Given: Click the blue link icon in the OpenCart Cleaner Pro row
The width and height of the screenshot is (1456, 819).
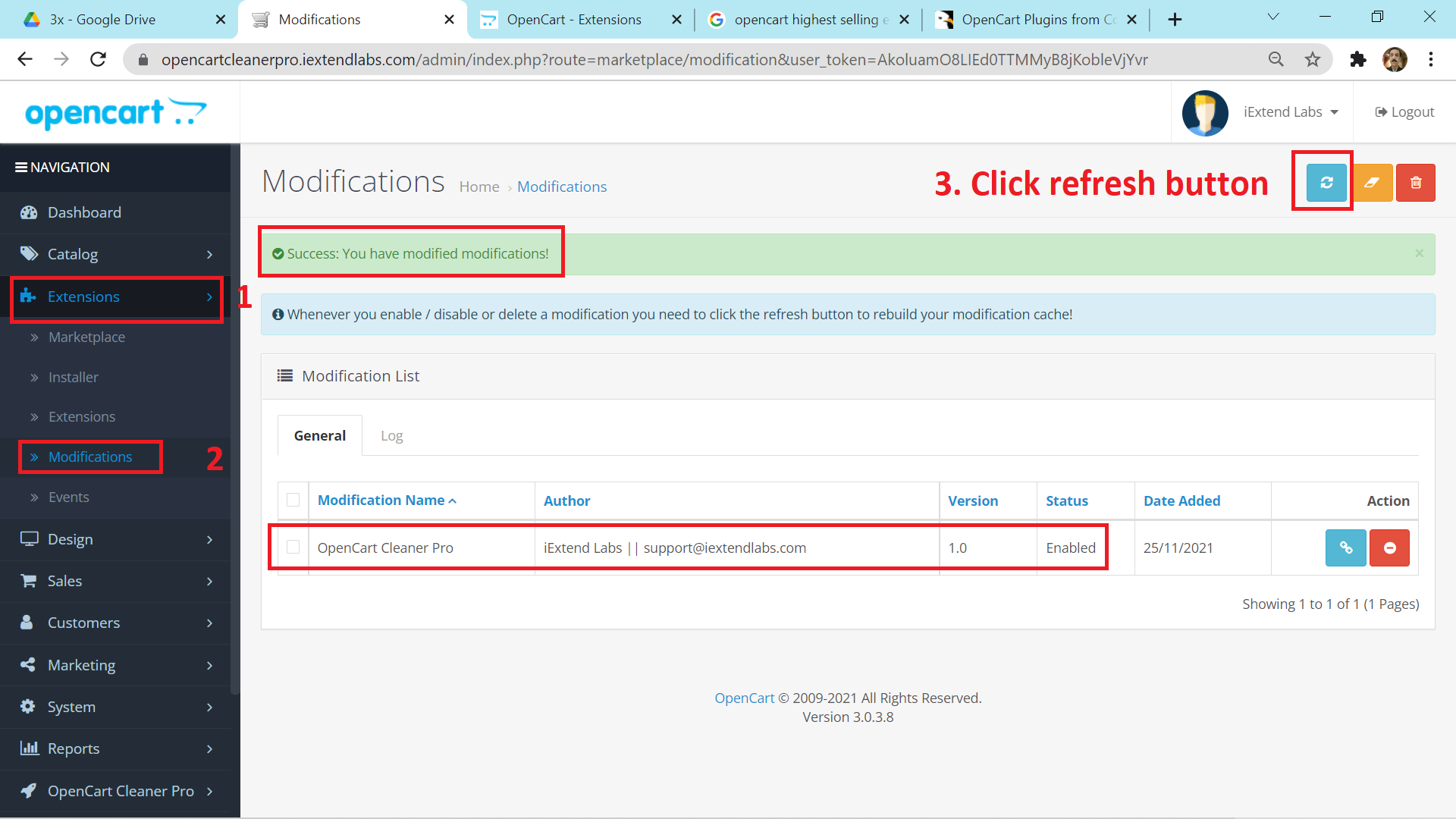Looking at the screenshot, I should pos(1345,548).
